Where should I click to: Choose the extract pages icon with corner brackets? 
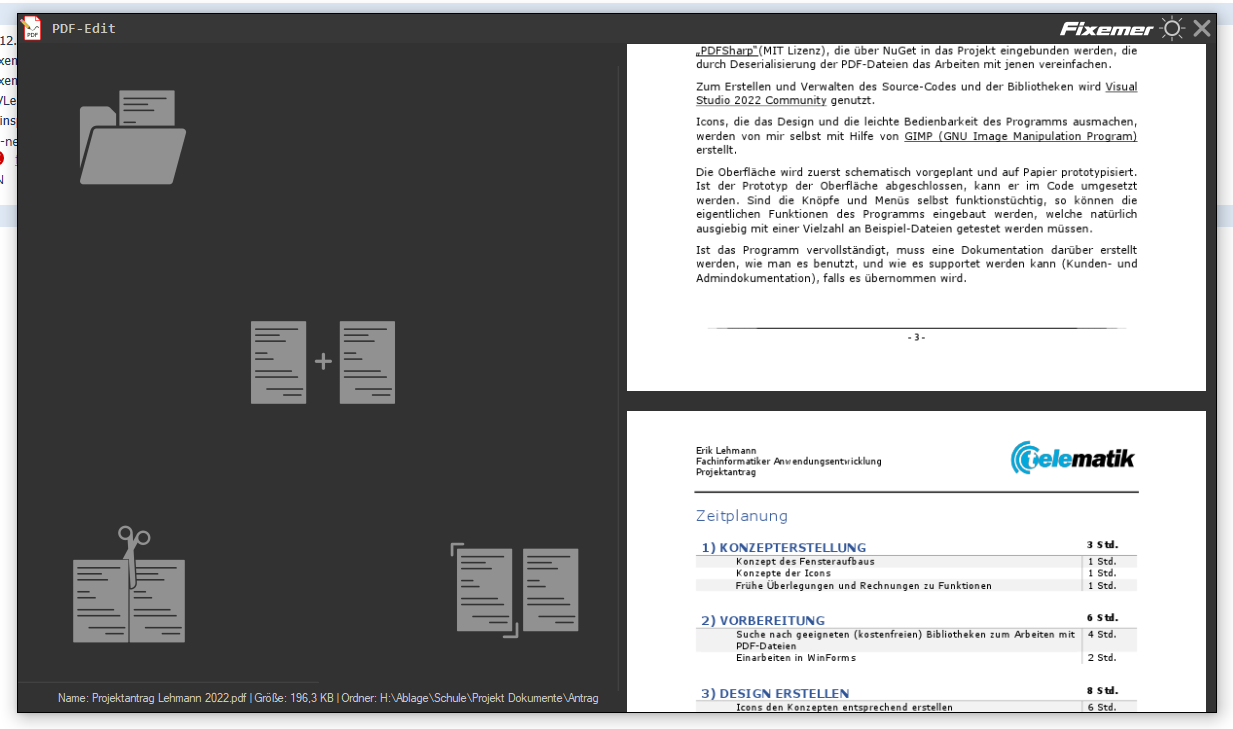[516, 589]
